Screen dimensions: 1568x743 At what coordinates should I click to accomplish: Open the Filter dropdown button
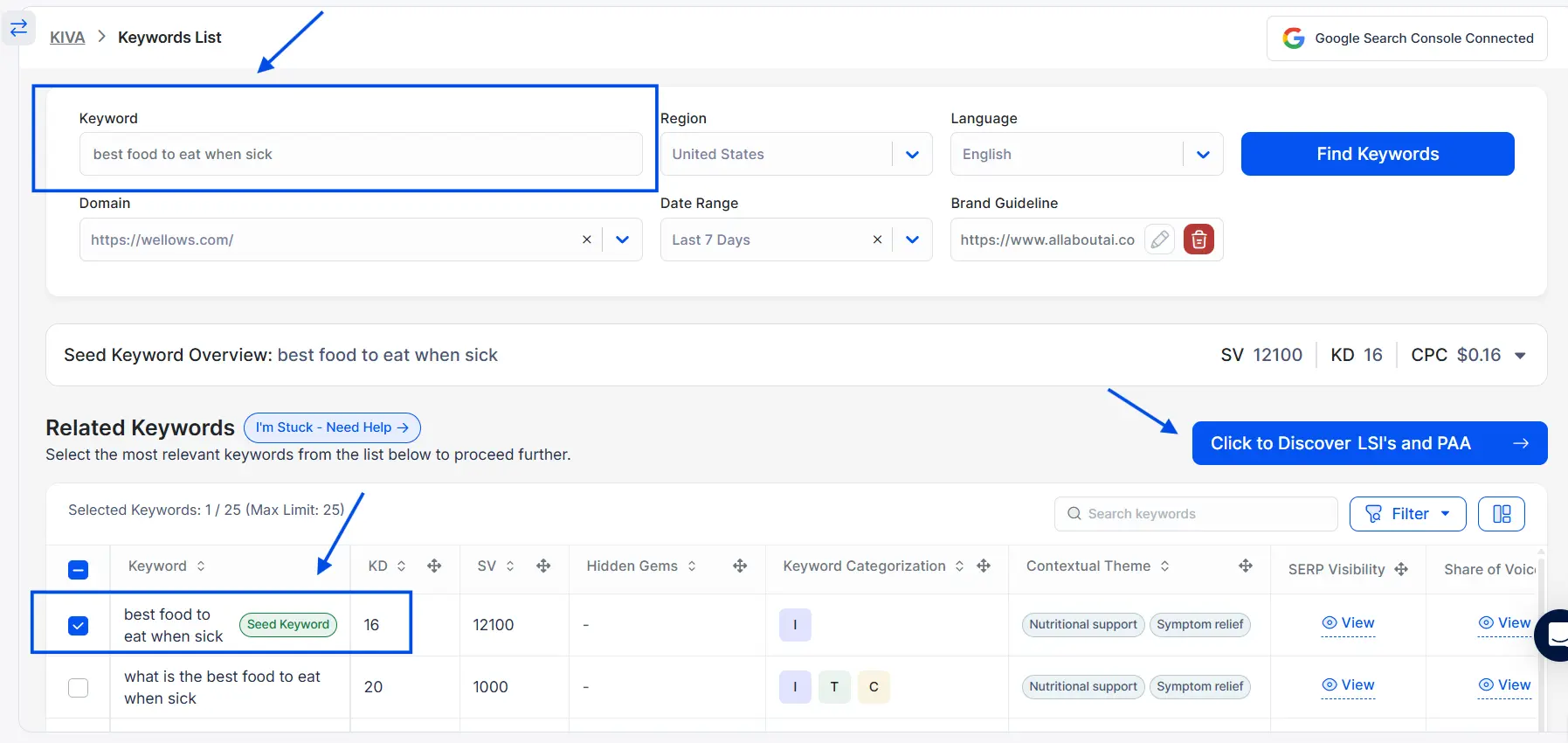[1406, 514]
